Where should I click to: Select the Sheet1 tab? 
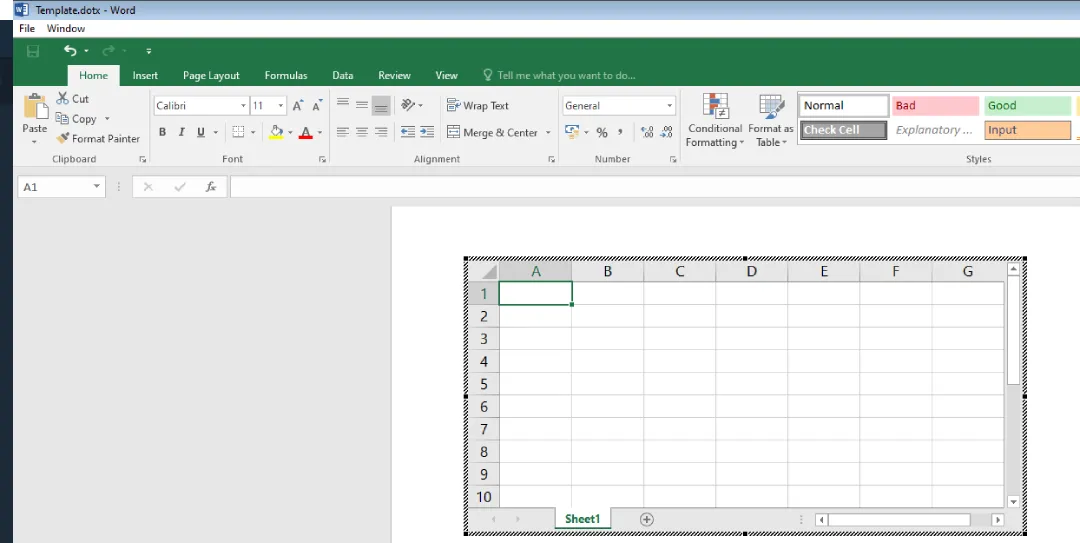(x=583, y=519)
